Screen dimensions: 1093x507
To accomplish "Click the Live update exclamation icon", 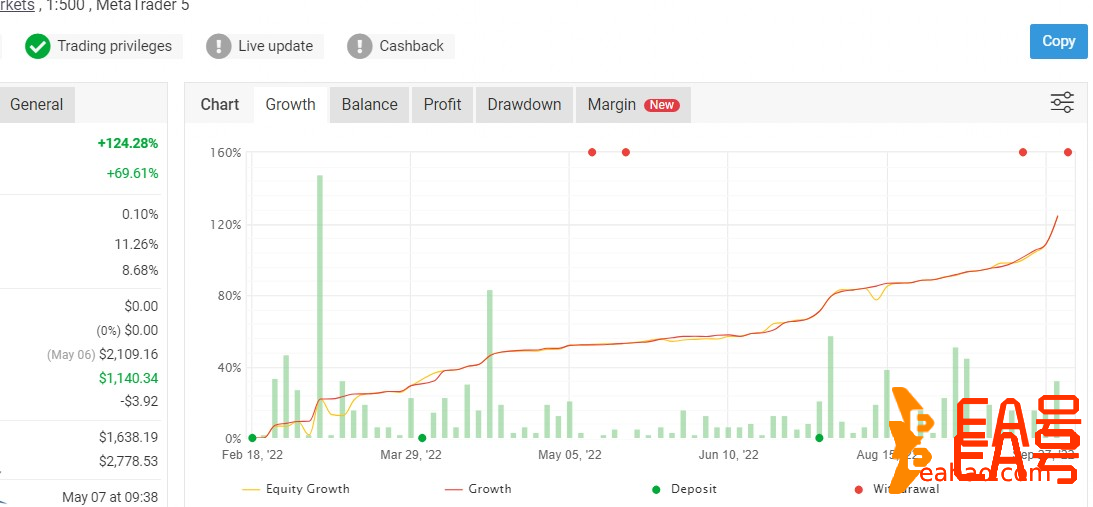I will pyautogui.click(x=218, y=46).
